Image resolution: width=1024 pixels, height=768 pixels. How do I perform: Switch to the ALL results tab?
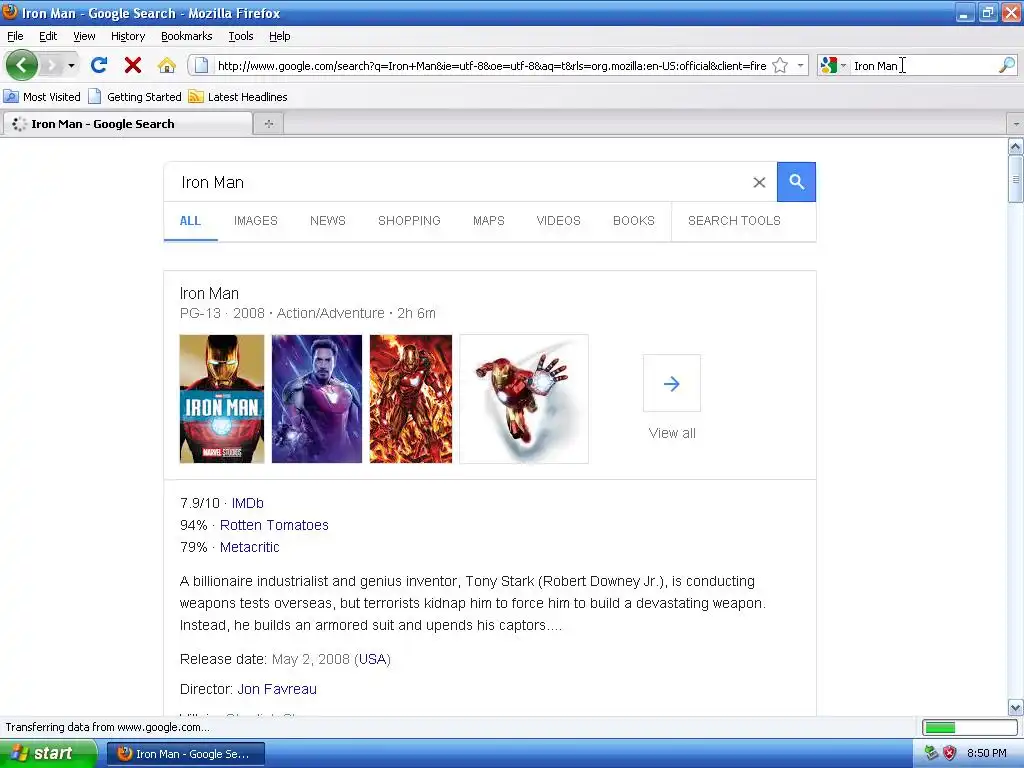(x=190, y=221)
